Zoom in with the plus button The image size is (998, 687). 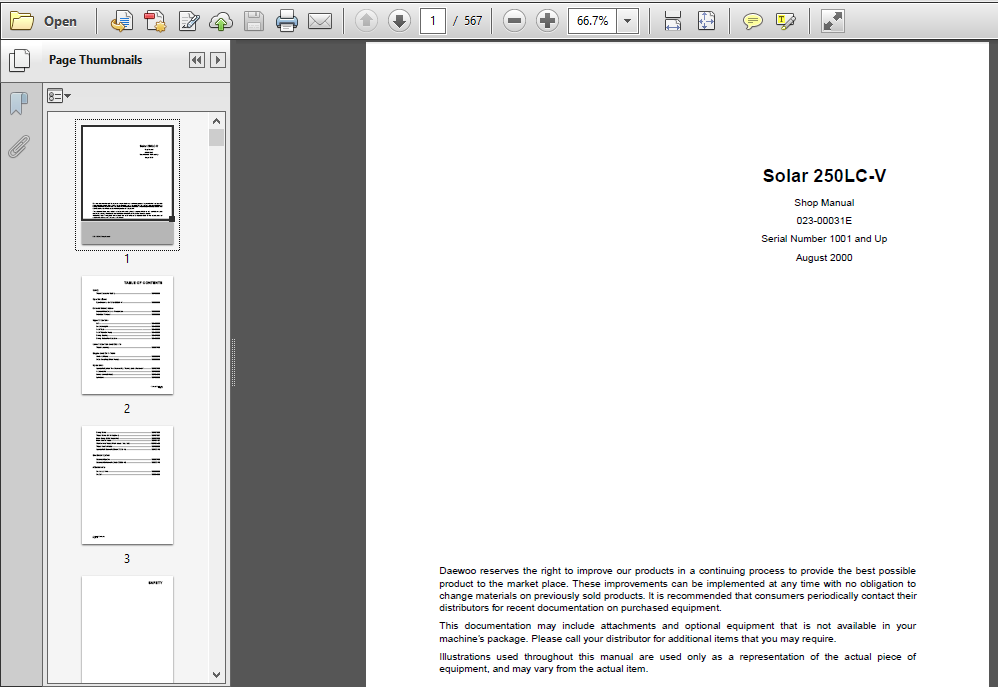(547, 21)
